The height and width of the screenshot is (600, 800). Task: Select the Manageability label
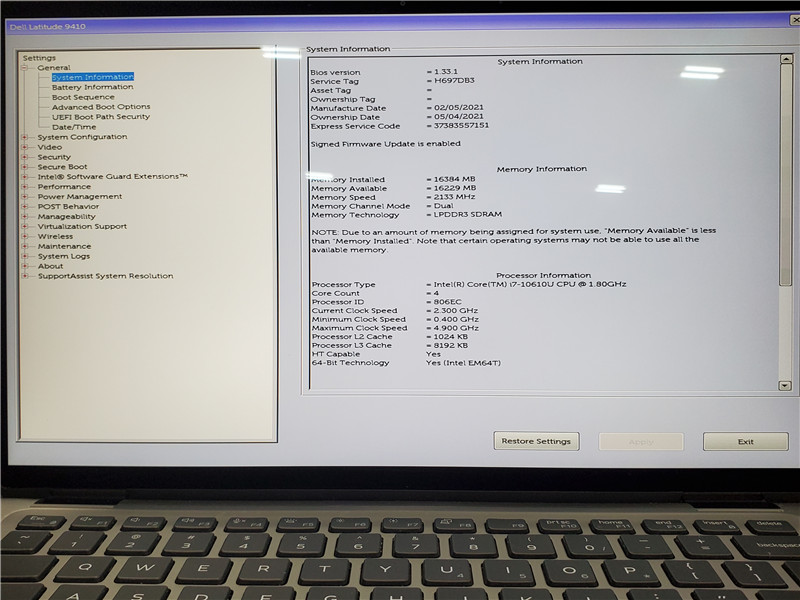pos(66,216)
